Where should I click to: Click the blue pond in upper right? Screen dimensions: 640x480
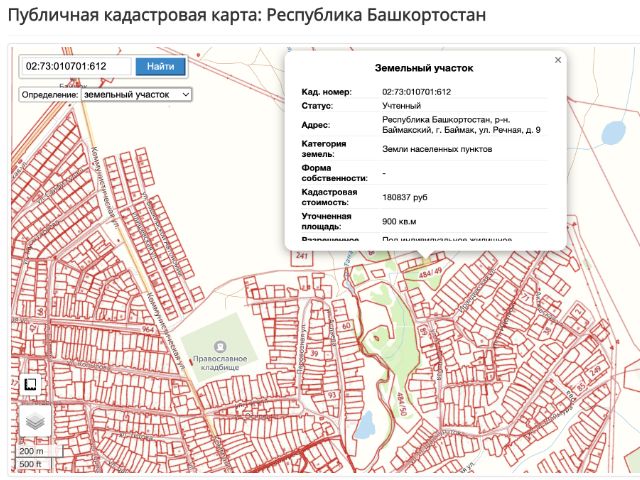coord(613,133)
